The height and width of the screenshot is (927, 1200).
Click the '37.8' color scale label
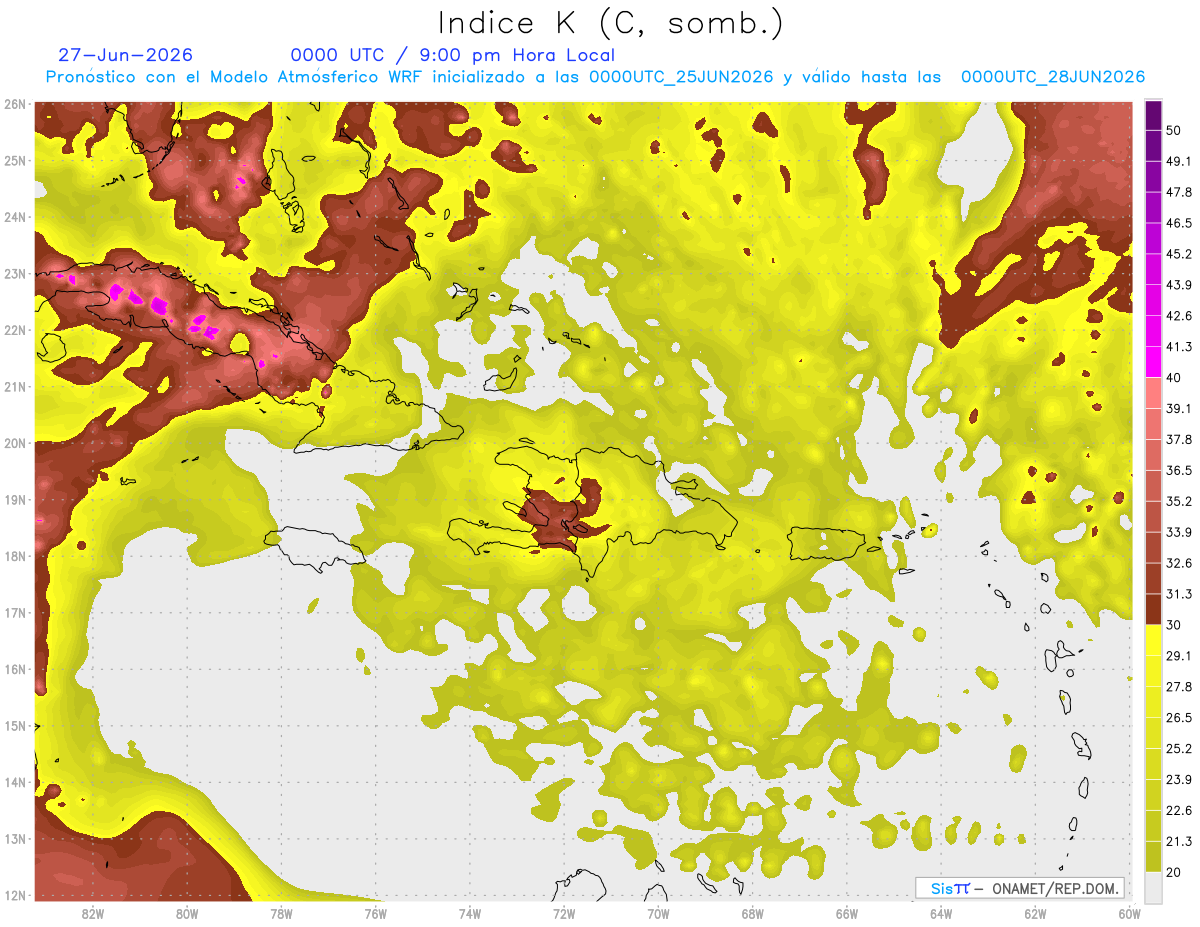1179,439
